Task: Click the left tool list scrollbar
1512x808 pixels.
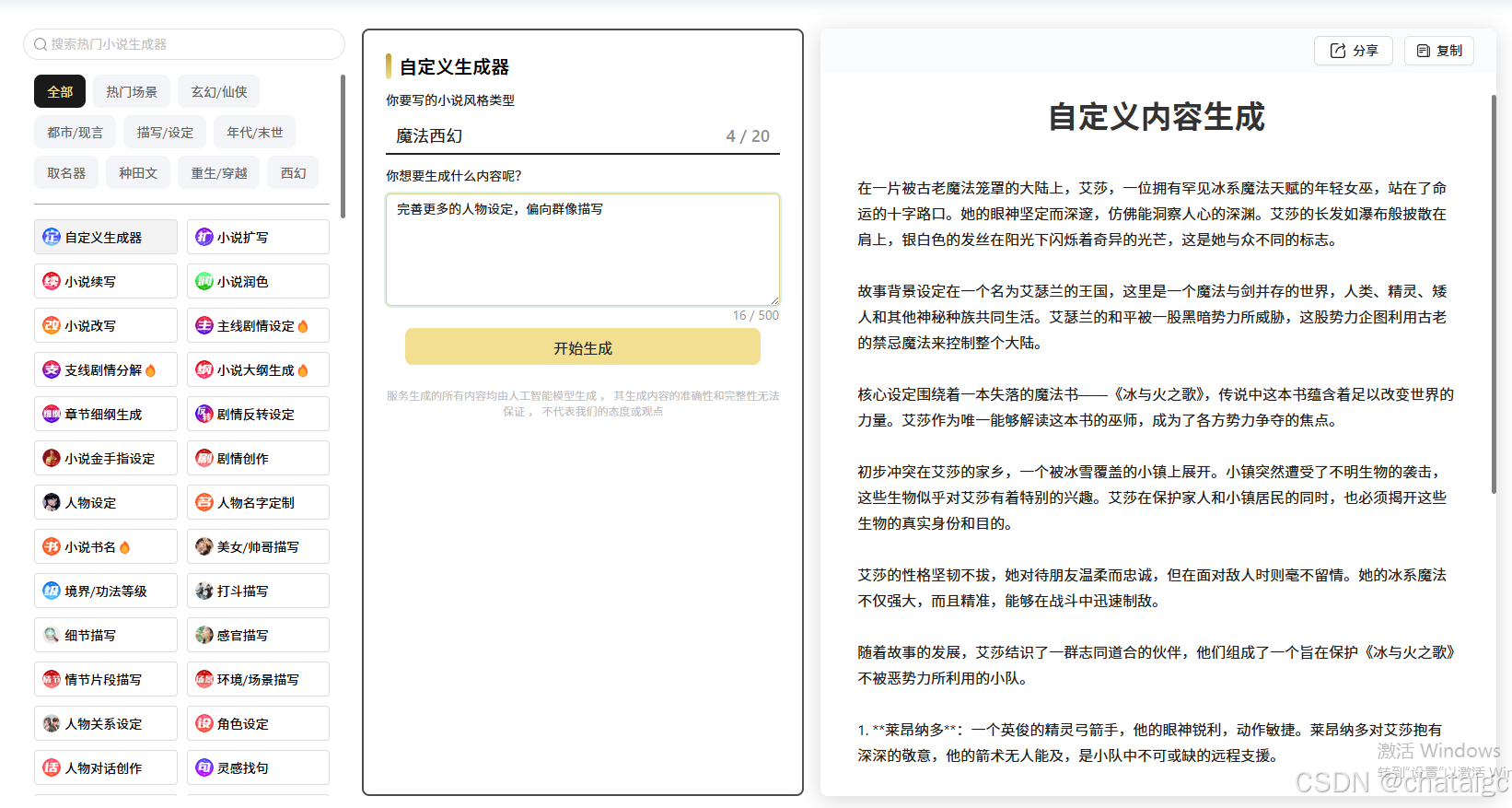Action: coord(343,146)
